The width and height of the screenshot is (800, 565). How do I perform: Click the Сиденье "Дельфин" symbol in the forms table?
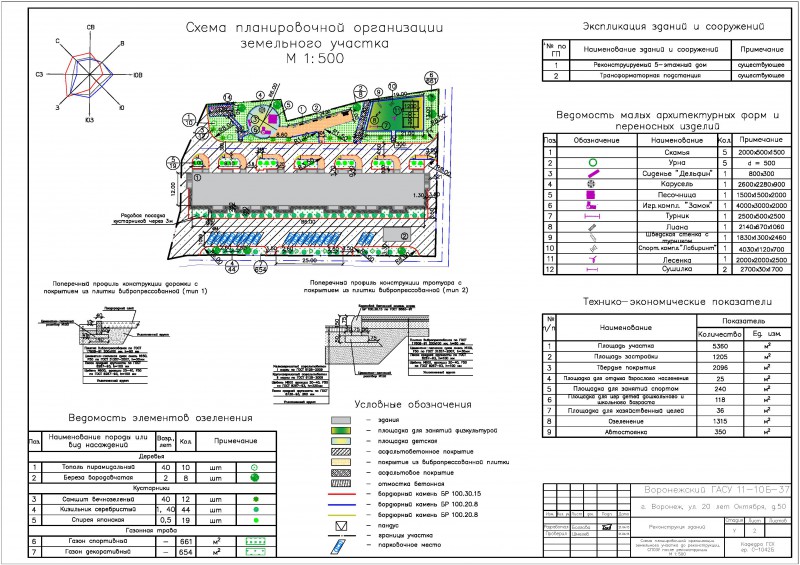point(593,174)
